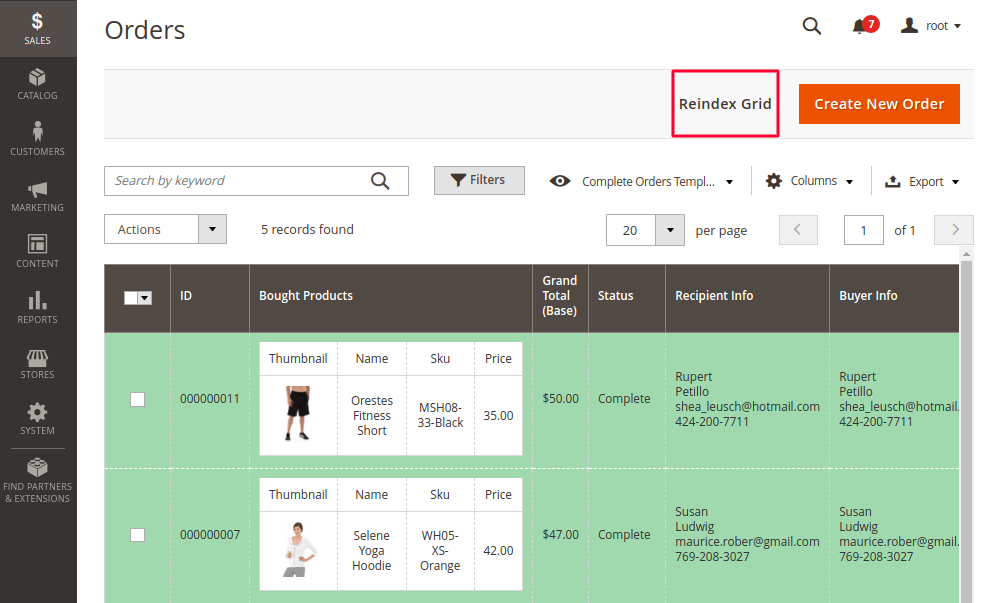Viewport: 1000px width, 603px height.
Task: Open the Customers menu
Action: tap(38, 140)
